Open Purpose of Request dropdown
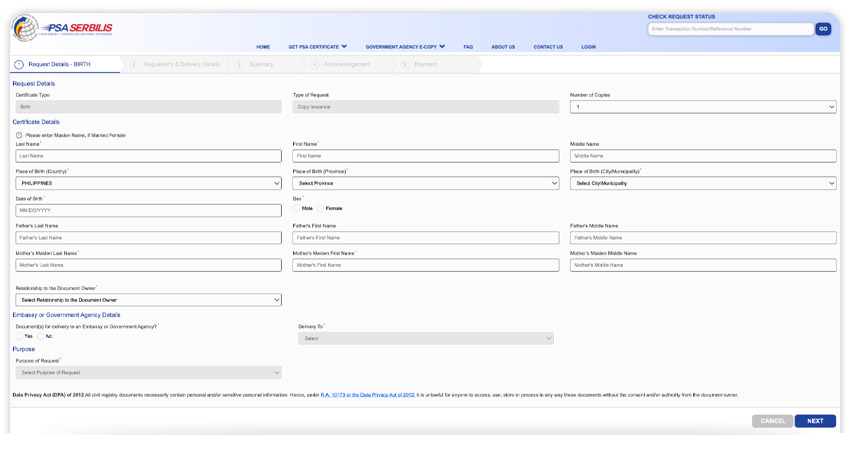850x450 pixels. point(149,372)
